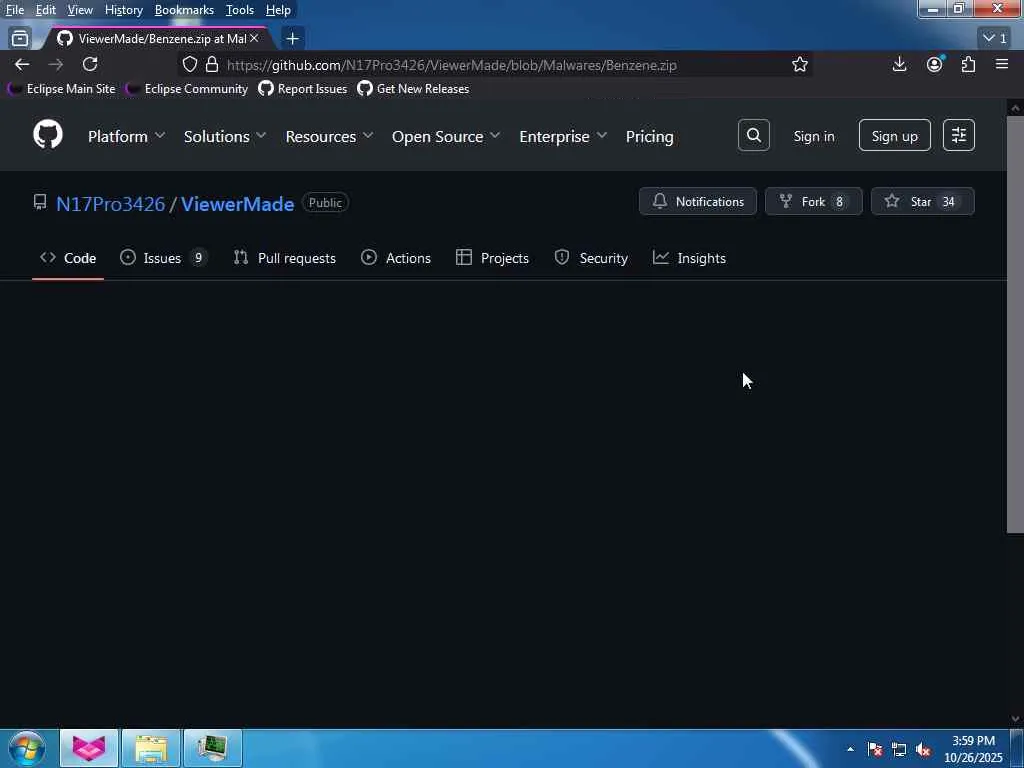Click the page vertical scrollbar thumb
Image resolution: width=1024 pixels, height=768 pixels.
(x=1015, y=325)
